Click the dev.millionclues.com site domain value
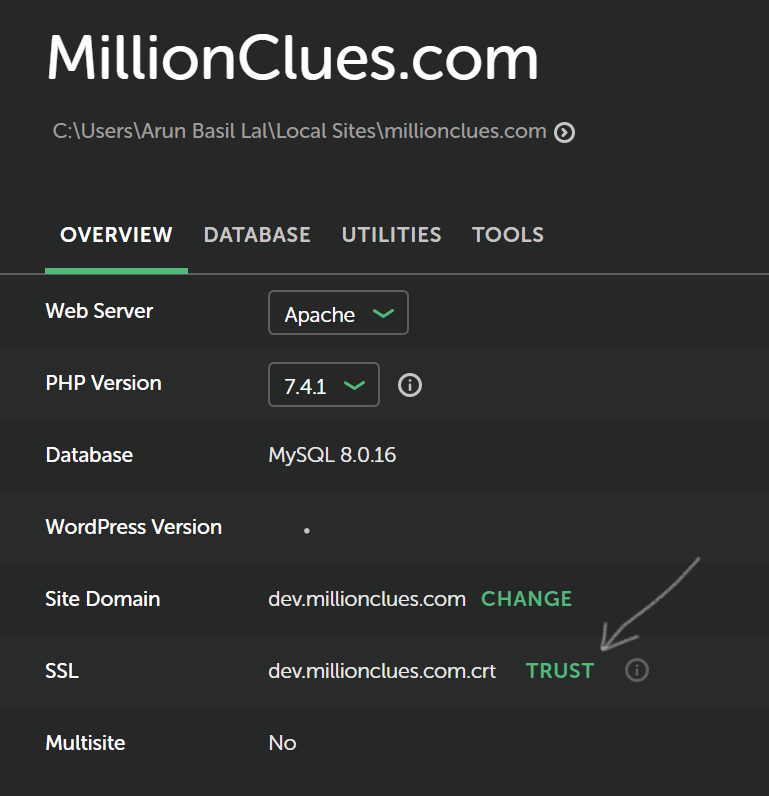 367,599
